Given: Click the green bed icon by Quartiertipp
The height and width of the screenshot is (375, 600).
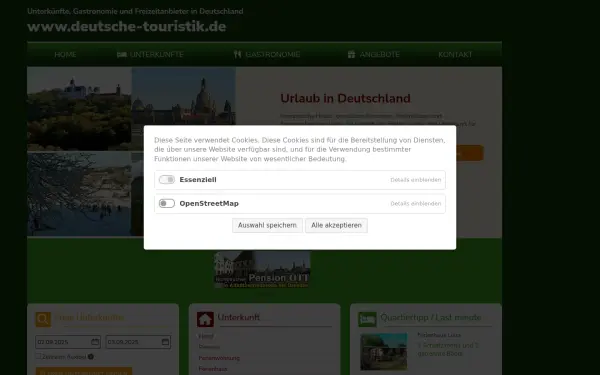Looking at the screenshot, I should tap(367, 319).
